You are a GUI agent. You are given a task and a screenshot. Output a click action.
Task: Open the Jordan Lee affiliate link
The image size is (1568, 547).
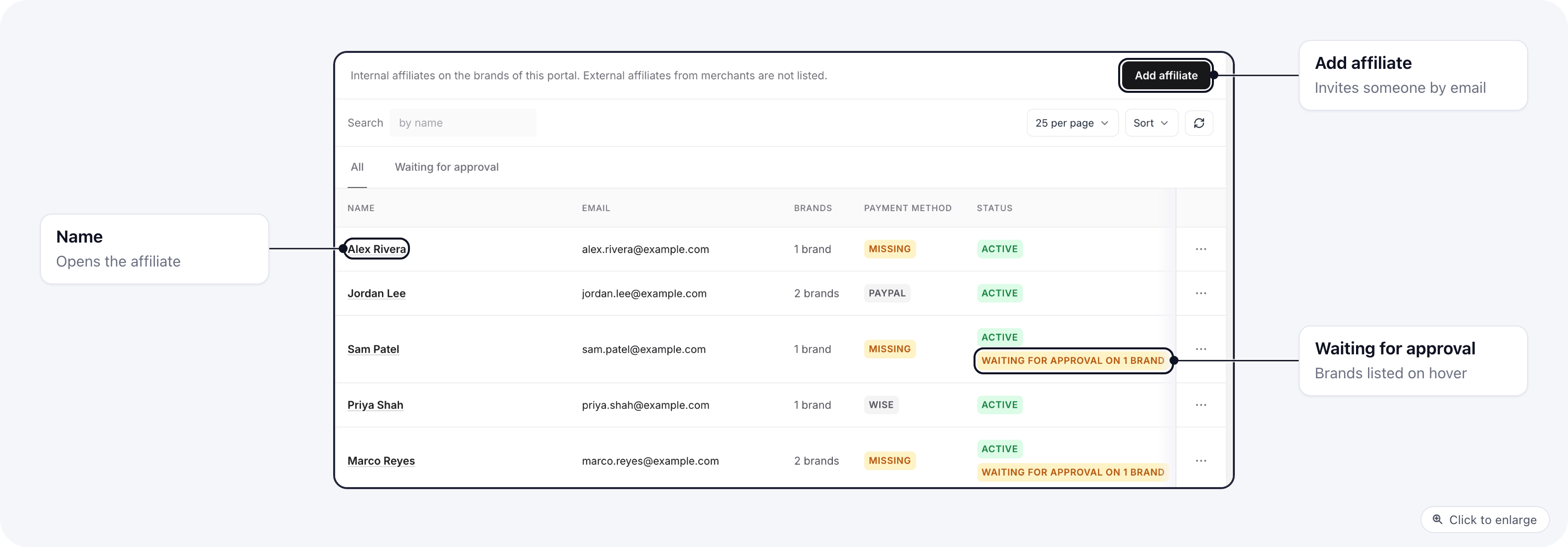376,293
